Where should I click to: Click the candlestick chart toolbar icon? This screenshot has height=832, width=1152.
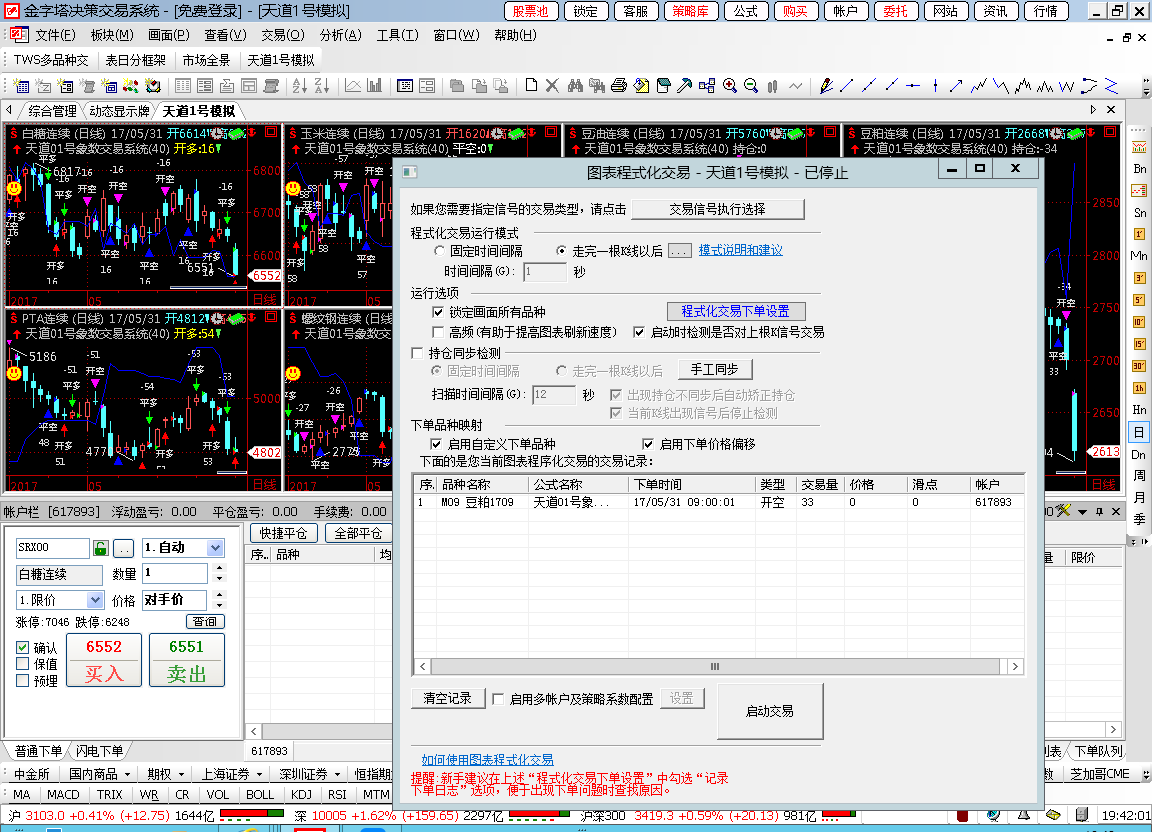(x=773, y=86)
